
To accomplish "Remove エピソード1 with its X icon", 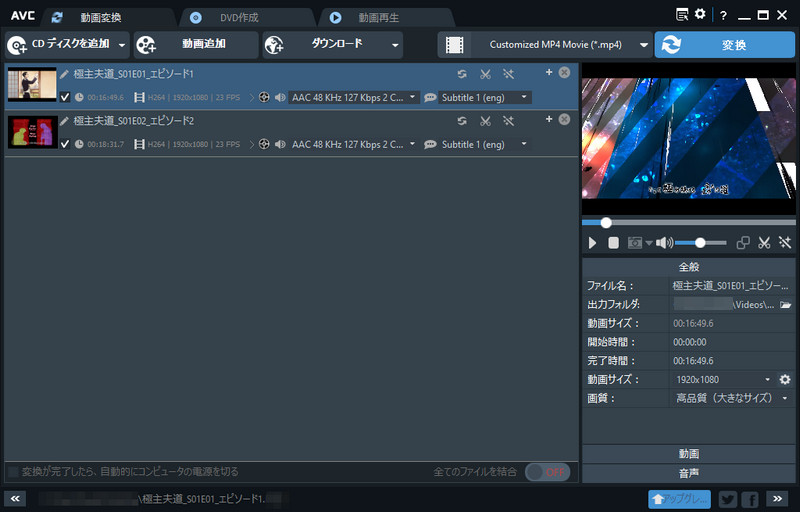I will 564,72.
